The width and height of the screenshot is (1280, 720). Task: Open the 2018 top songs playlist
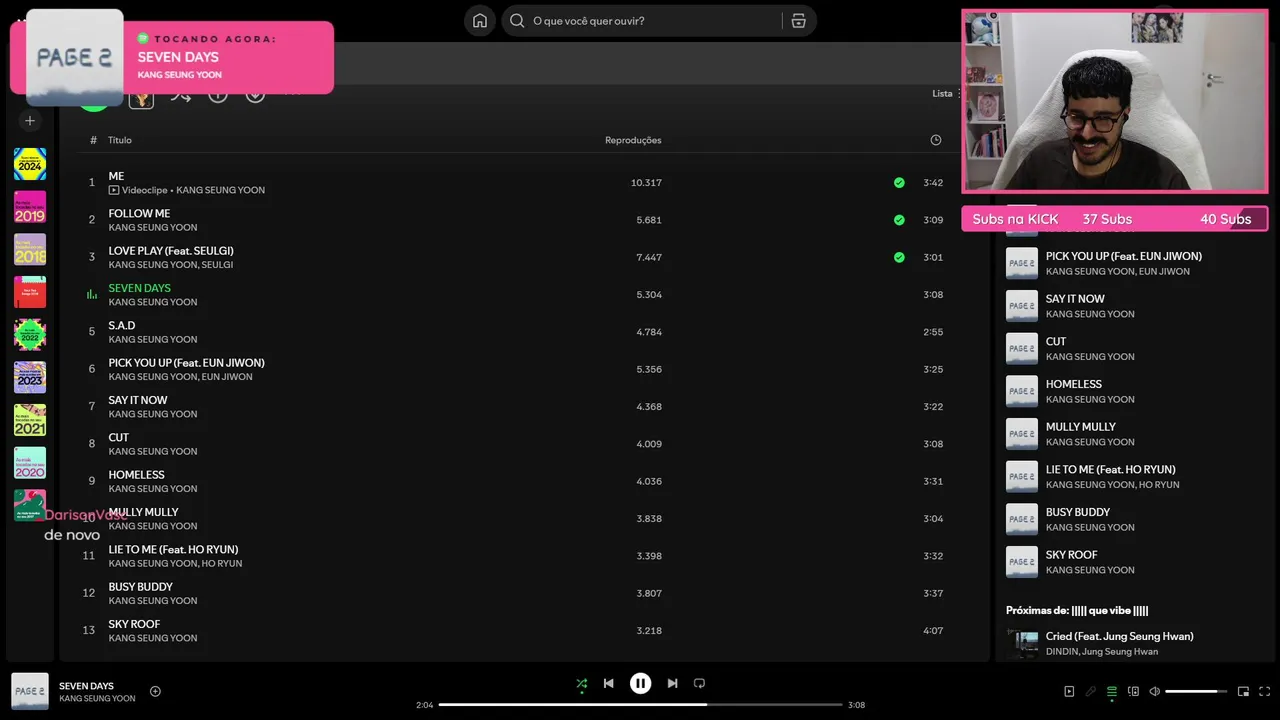[x=30, y=249]
